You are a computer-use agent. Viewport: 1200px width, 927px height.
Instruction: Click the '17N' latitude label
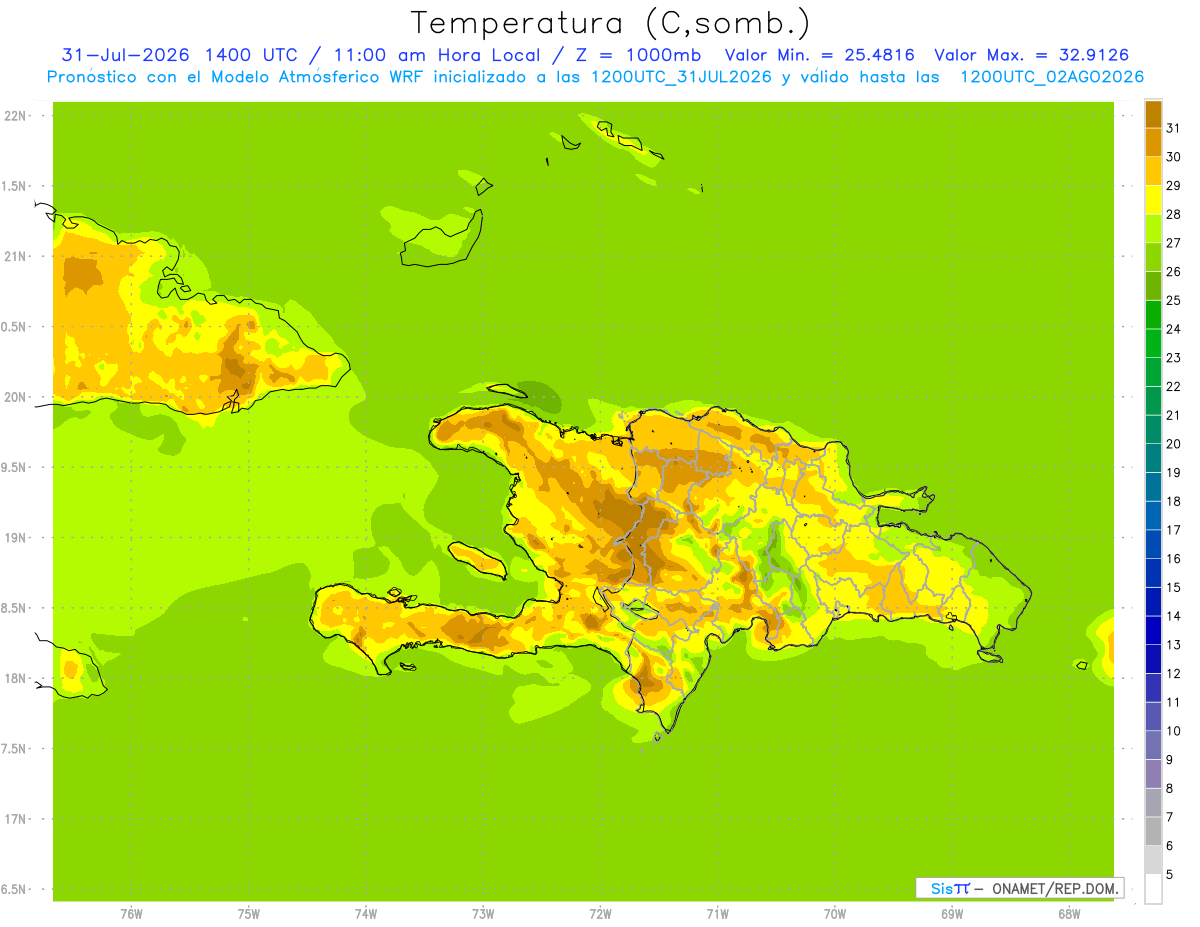[x=16, y=819]
